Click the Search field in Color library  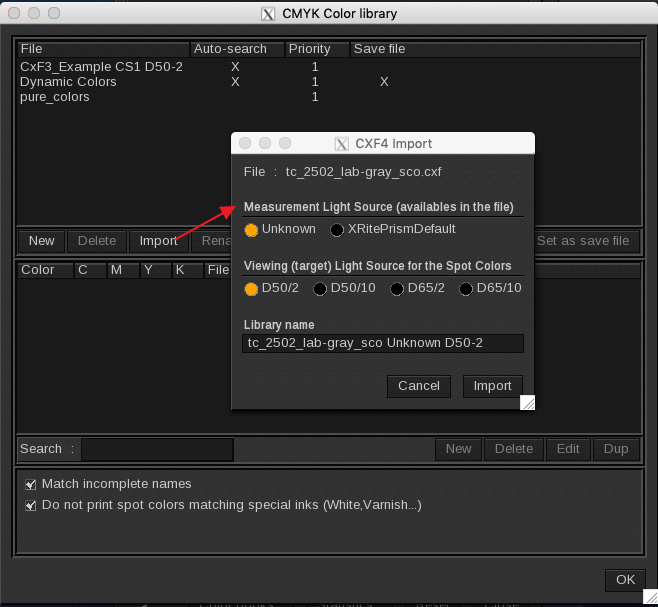157,449
